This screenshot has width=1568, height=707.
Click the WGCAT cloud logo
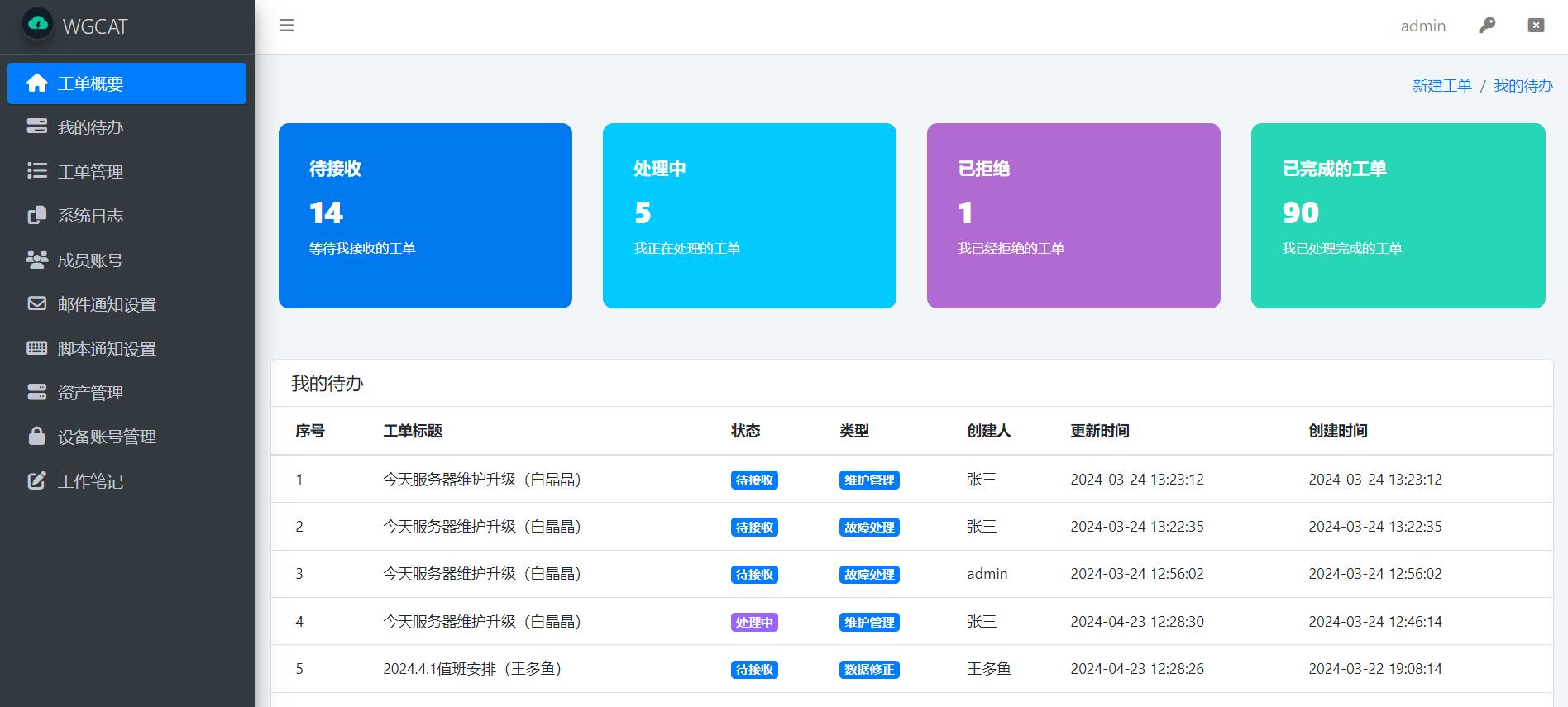[38, 25]
